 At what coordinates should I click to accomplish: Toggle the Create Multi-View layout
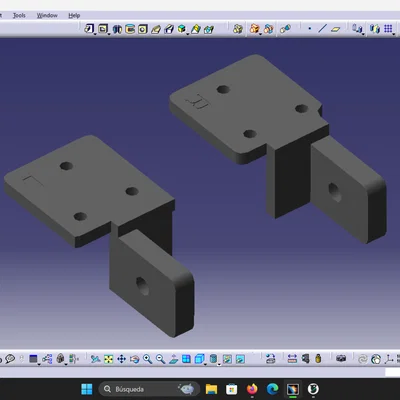coord(186,359)
